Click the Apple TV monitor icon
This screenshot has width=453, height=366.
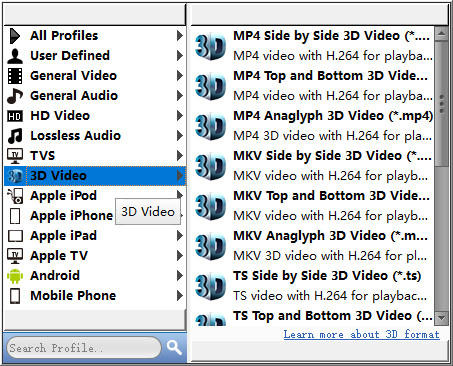point(15,256)
